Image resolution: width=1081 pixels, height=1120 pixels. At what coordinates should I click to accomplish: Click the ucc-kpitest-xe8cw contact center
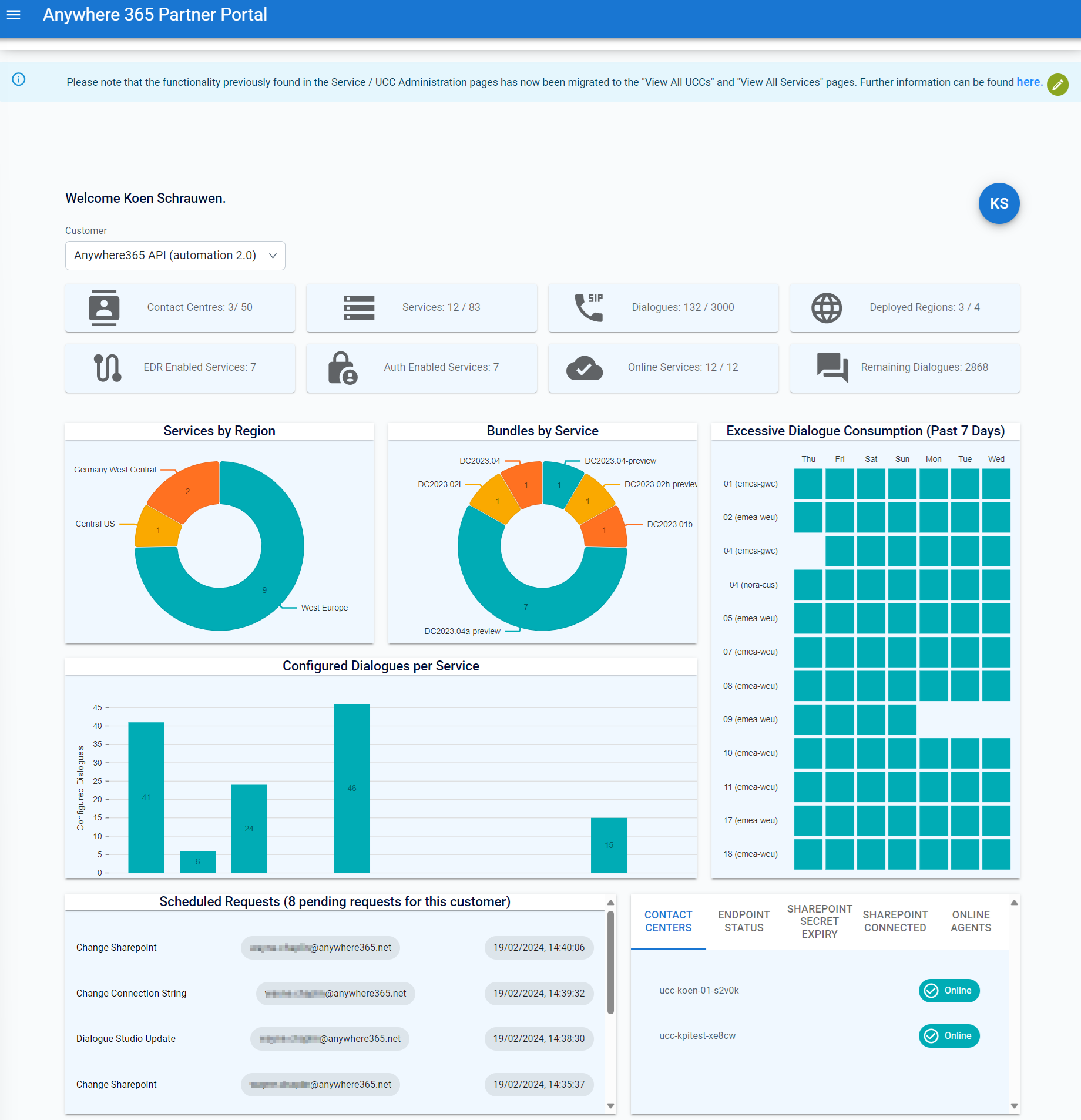pos(697,1036)
